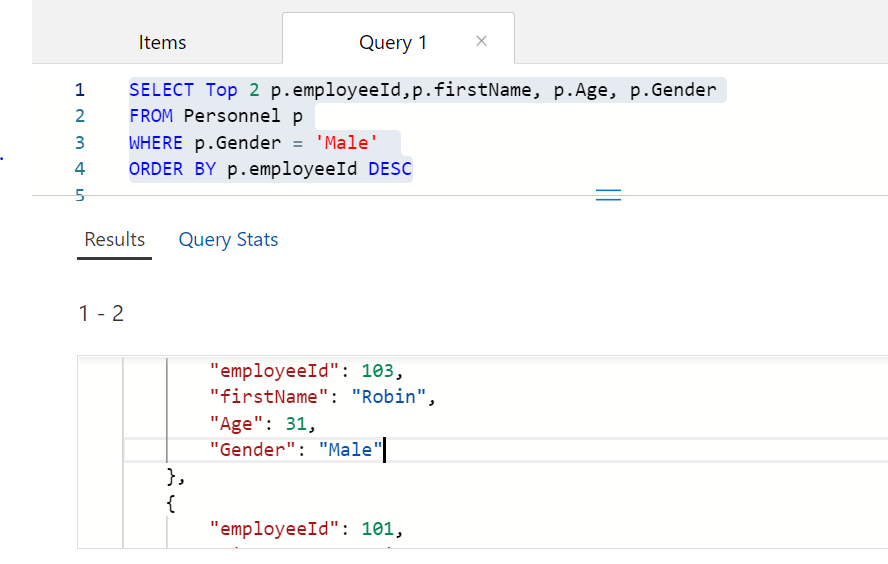Click the firstName value "Robin" in results
The height and width of the screenshot is (564, 888).
[389, 397]
